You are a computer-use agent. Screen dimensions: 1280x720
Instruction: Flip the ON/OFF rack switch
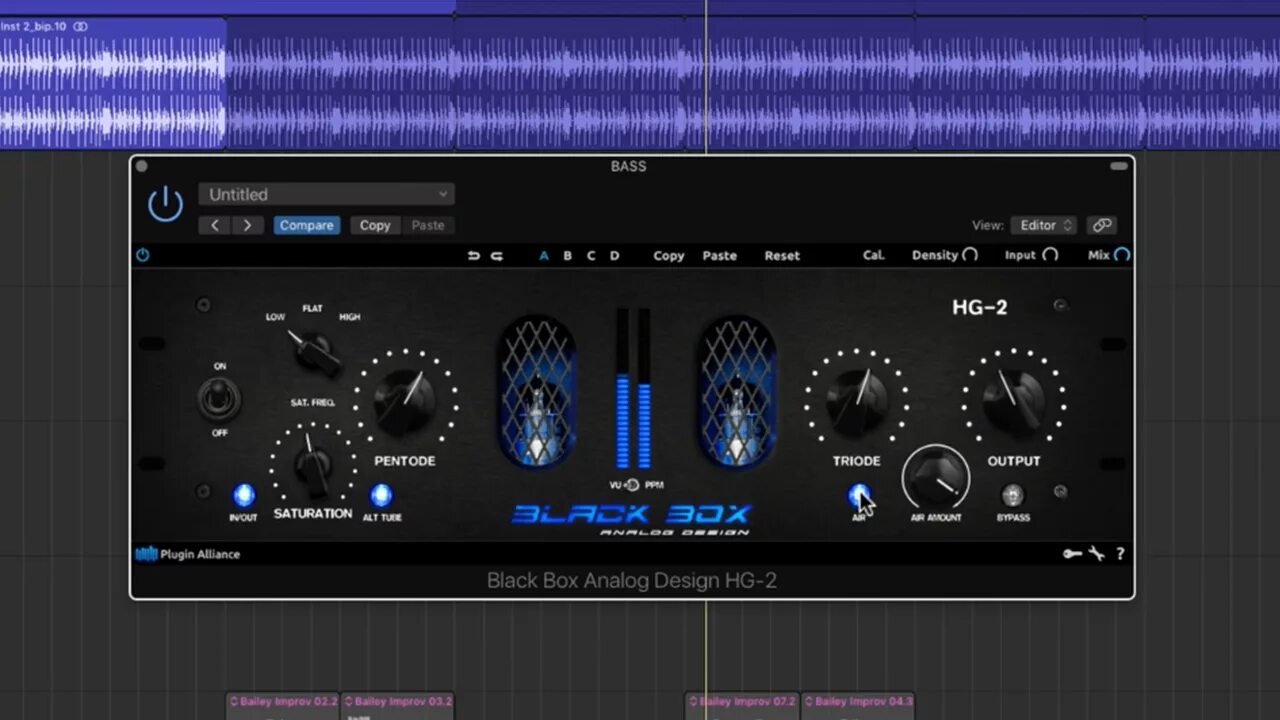pyautogui.click(x=220, y=400)
